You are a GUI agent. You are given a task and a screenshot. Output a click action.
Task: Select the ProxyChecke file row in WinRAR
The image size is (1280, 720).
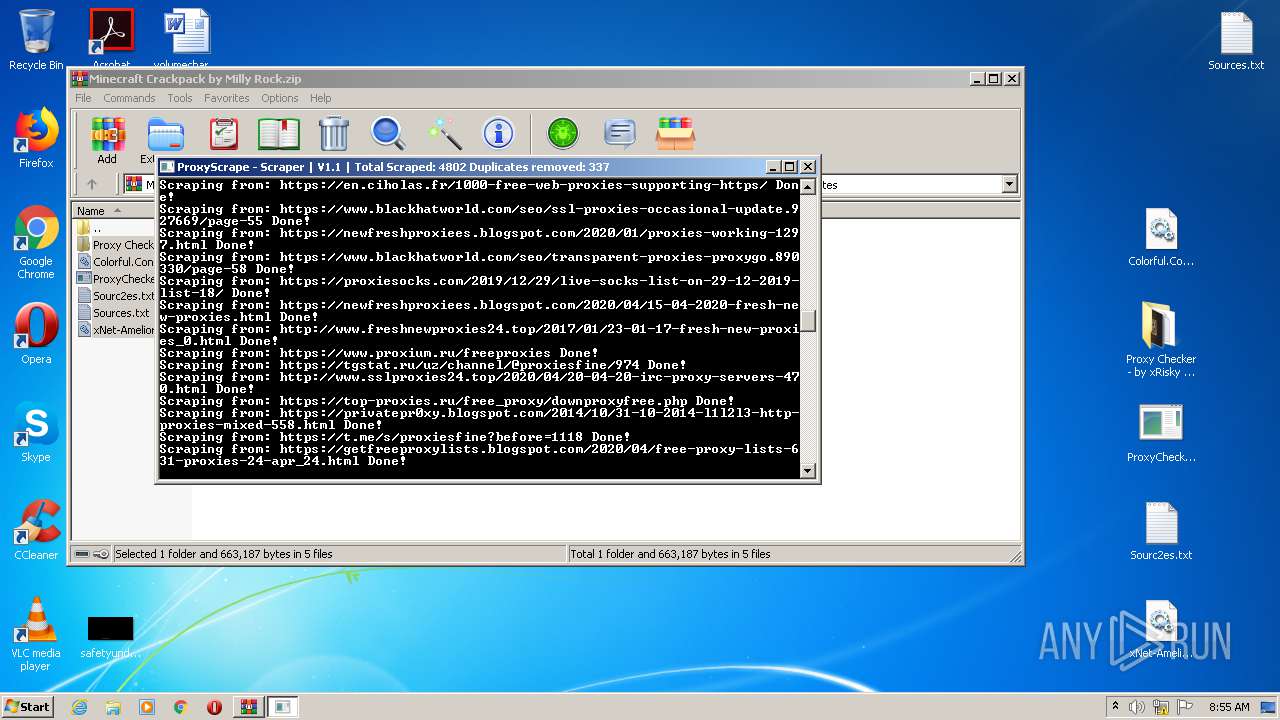115,279
